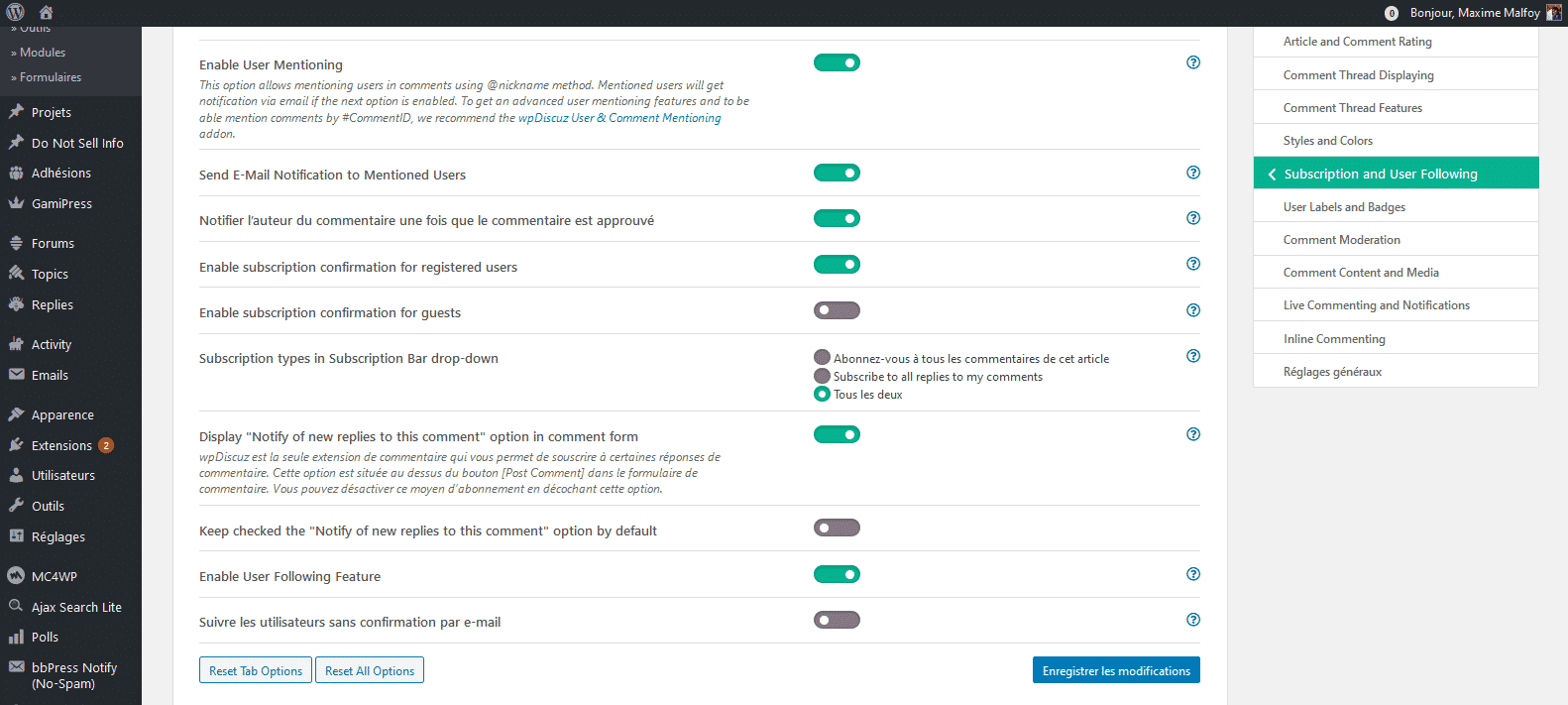Image resolution: width=1568 pixels, height=705 pixels.
Task: Follow wpDiscuz User & Comment Mentioning link
Action: click(619, 118)
